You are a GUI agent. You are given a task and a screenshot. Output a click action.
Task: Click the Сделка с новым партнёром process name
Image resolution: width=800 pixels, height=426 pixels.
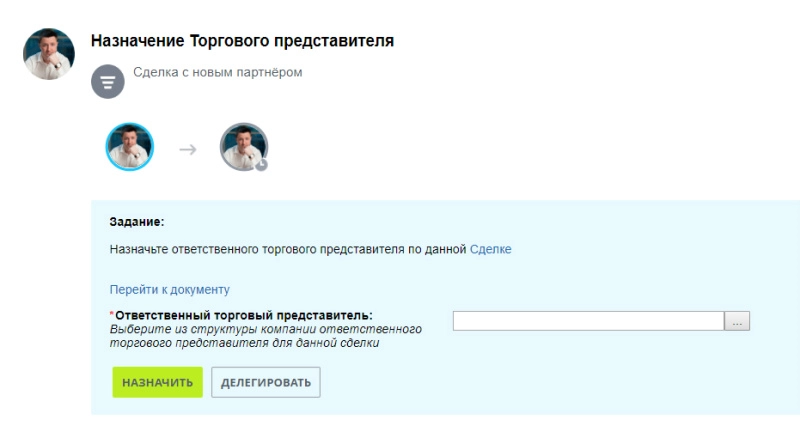point(217,72)
